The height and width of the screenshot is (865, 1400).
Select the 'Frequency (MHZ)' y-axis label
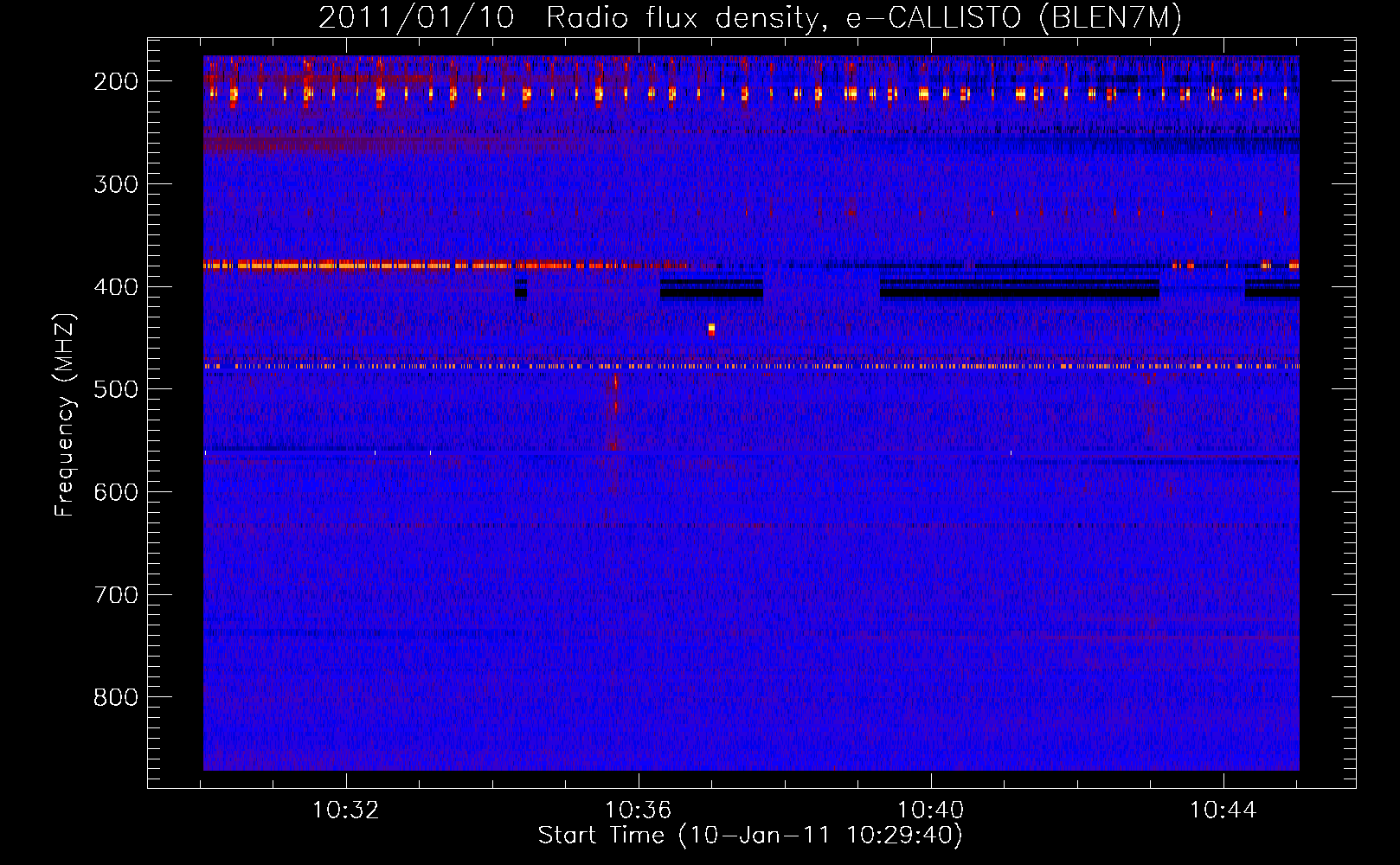pos(65,414)
